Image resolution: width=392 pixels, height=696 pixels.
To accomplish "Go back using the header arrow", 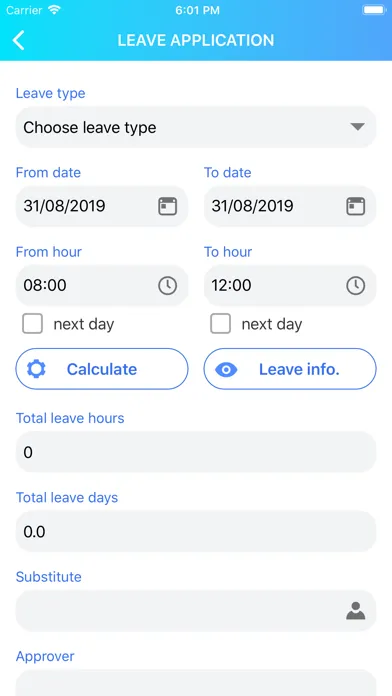I will (x=18, y=40).
